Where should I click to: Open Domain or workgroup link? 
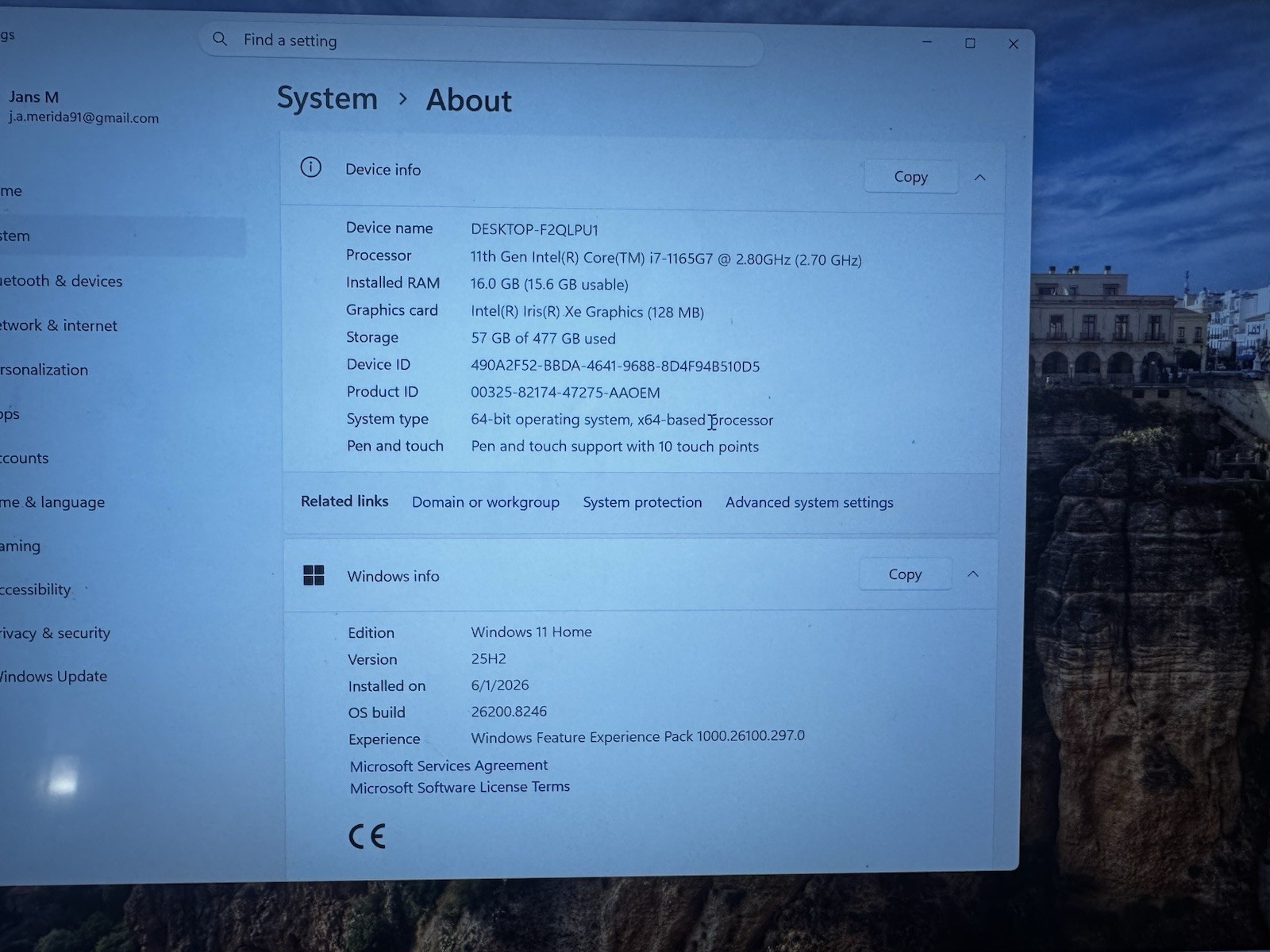tap(486, 502)
